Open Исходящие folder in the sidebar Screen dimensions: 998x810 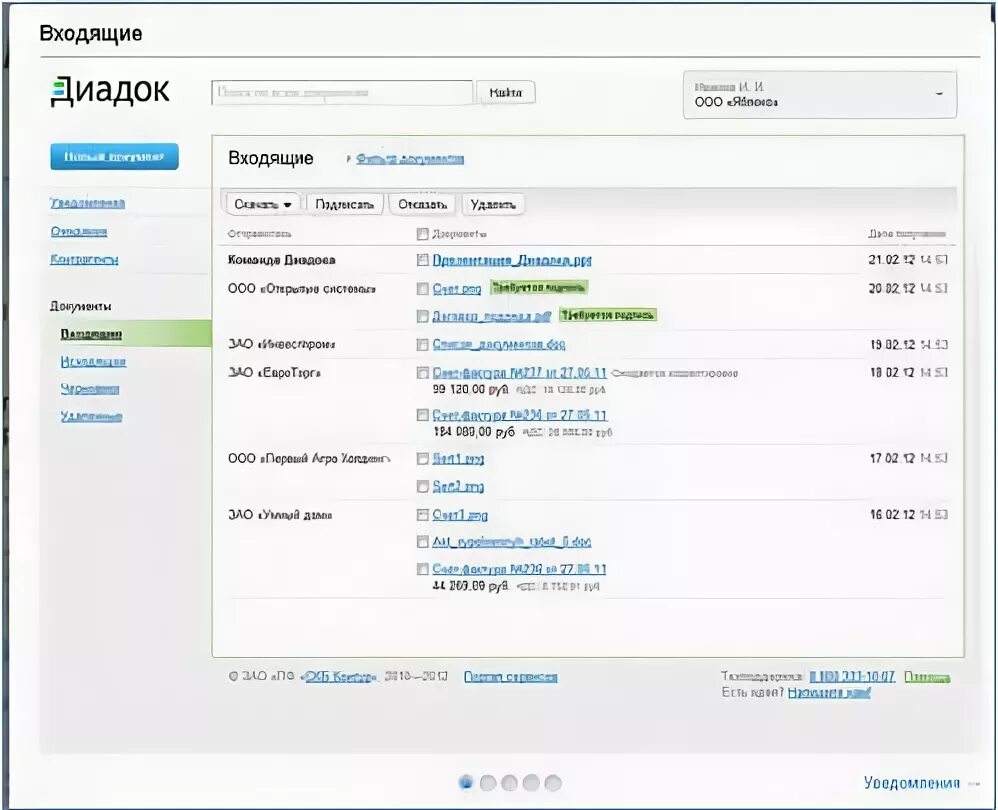pyautogui.click(x=93, y=361)
